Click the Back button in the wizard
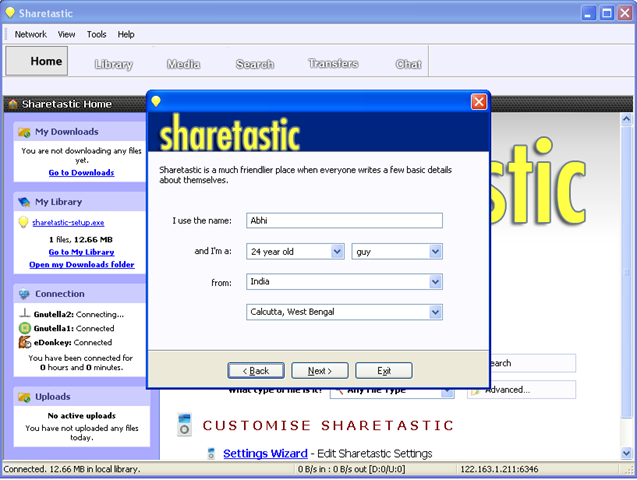Viewport: 637px width, 480px height. point(256,371)
